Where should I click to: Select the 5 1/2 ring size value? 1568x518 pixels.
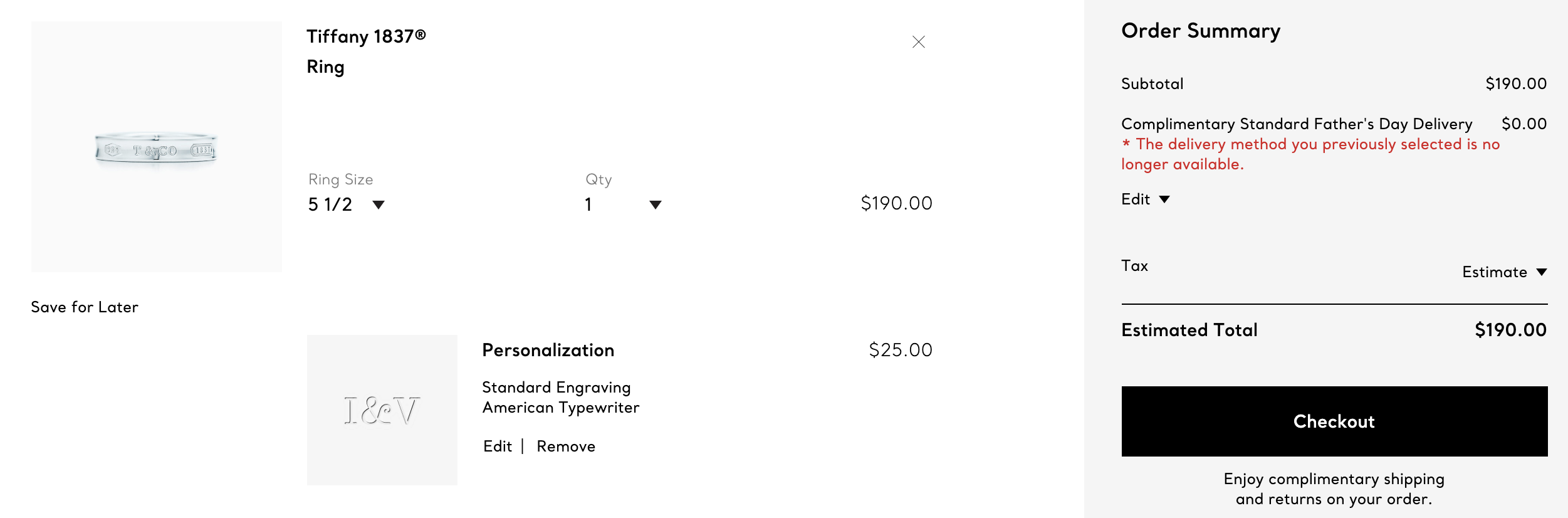point(330,204)
